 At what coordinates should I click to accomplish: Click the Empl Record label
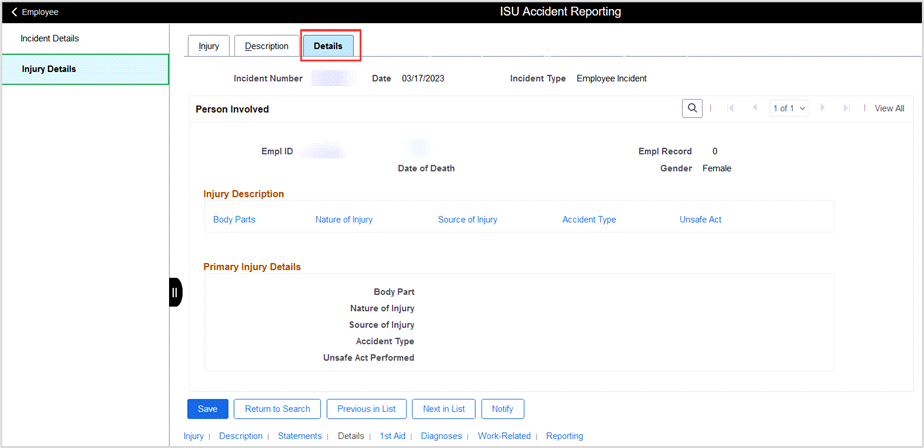click(665, 151)
